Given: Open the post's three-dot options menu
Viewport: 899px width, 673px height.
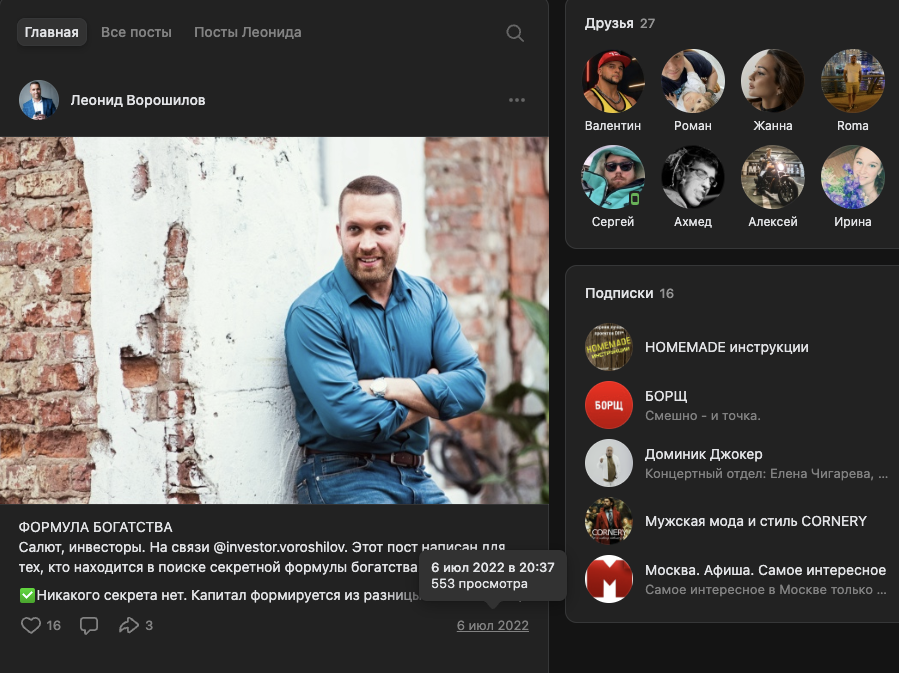Looking at the screenshot, I should (517, 100).
